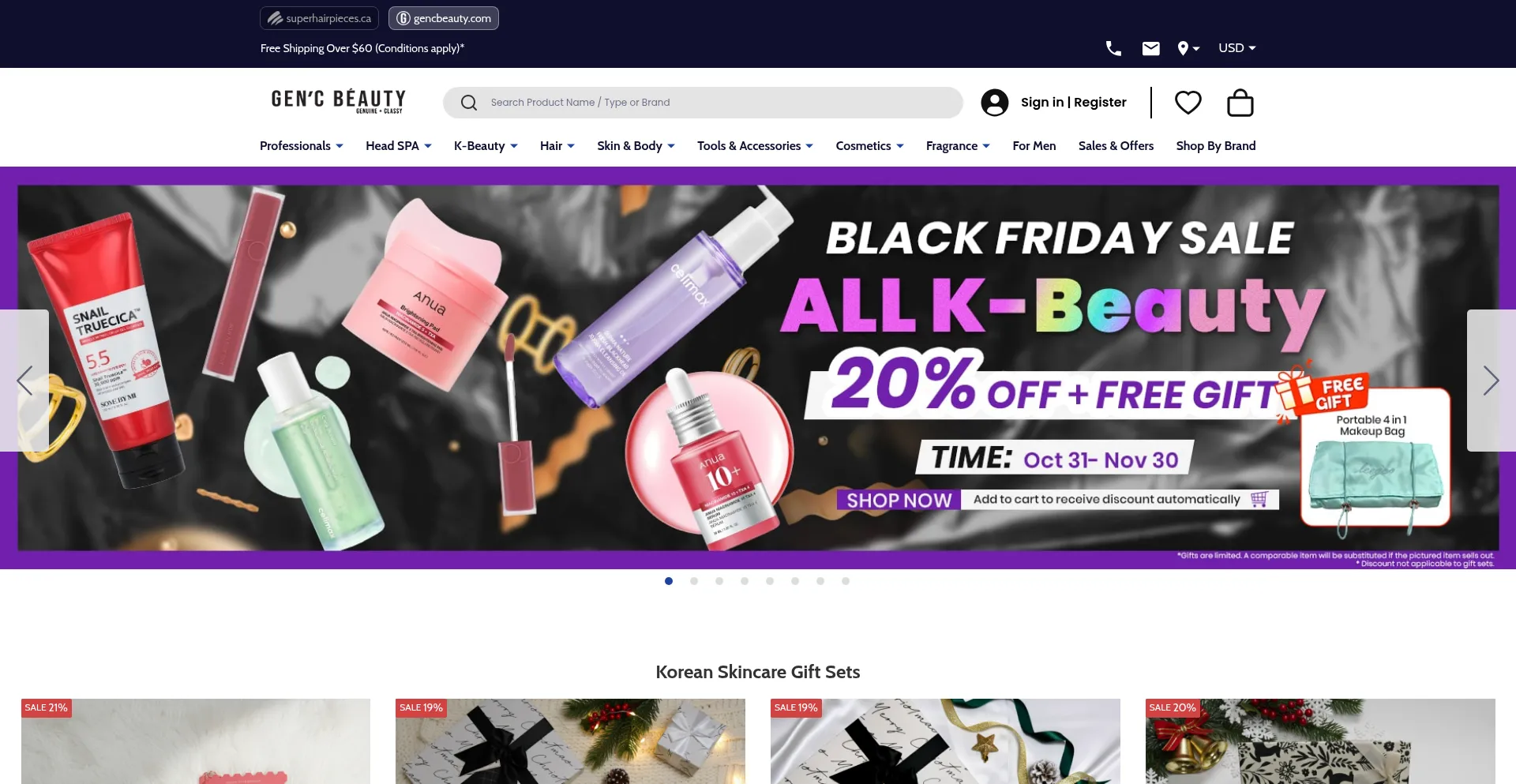The image size is (1516, 784).
Task: Click the SHOP NOW banner button
Action: (x=899, y=500)
